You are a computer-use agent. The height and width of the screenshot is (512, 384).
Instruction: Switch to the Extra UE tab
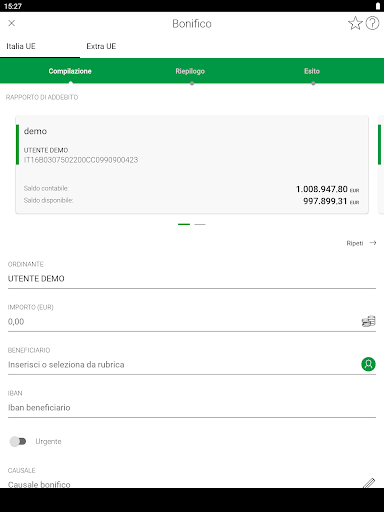(x=101, y=46)
